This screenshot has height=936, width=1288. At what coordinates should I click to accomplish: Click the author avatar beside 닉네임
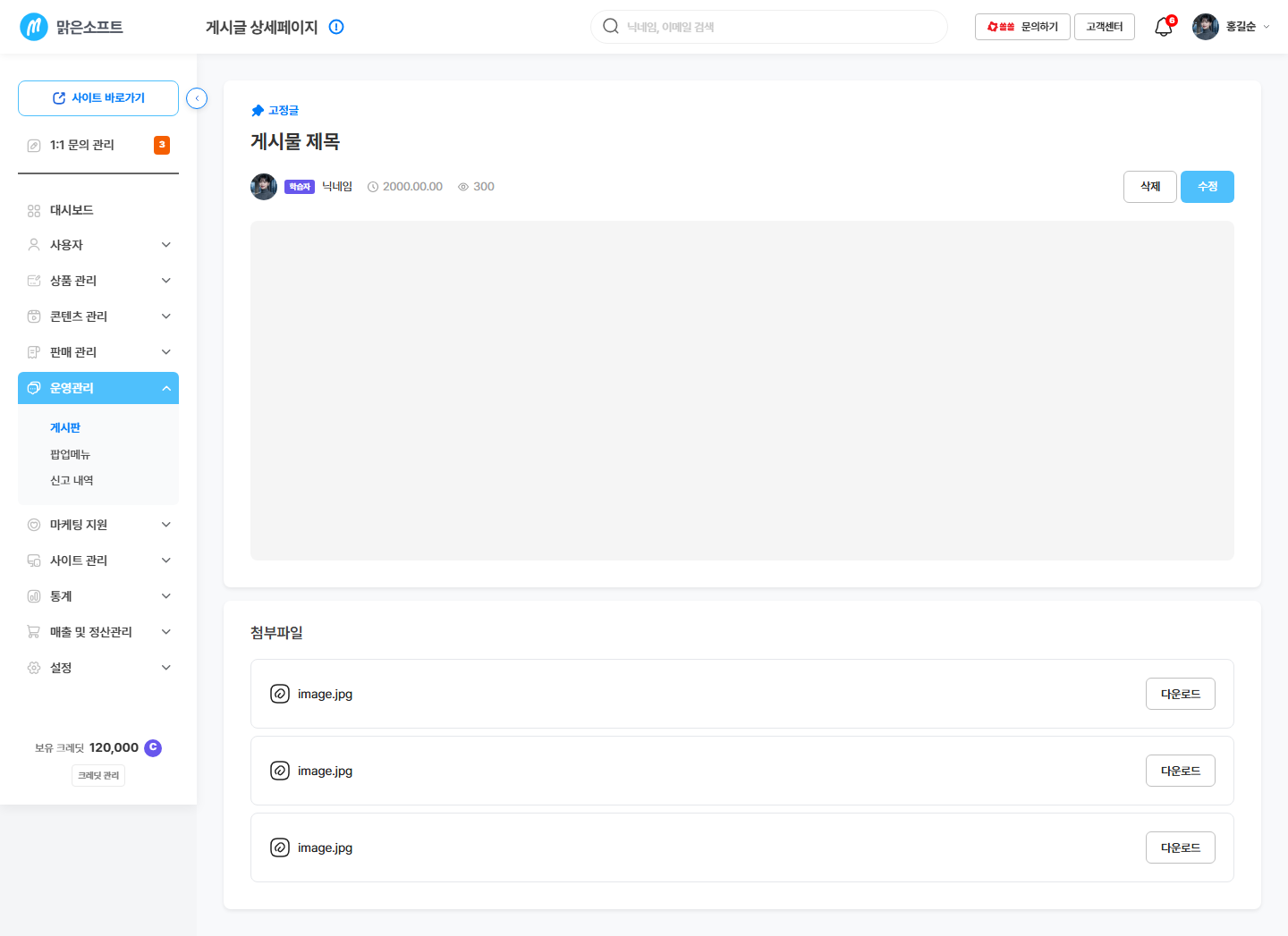pyautogui.click(x=264, y=187)
